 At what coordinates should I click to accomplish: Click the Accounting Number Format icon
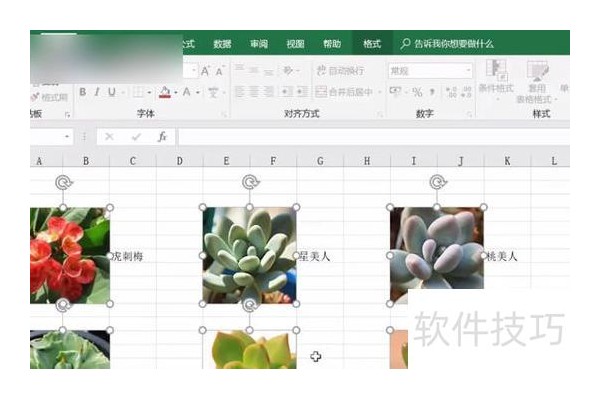tap(395, 91)
